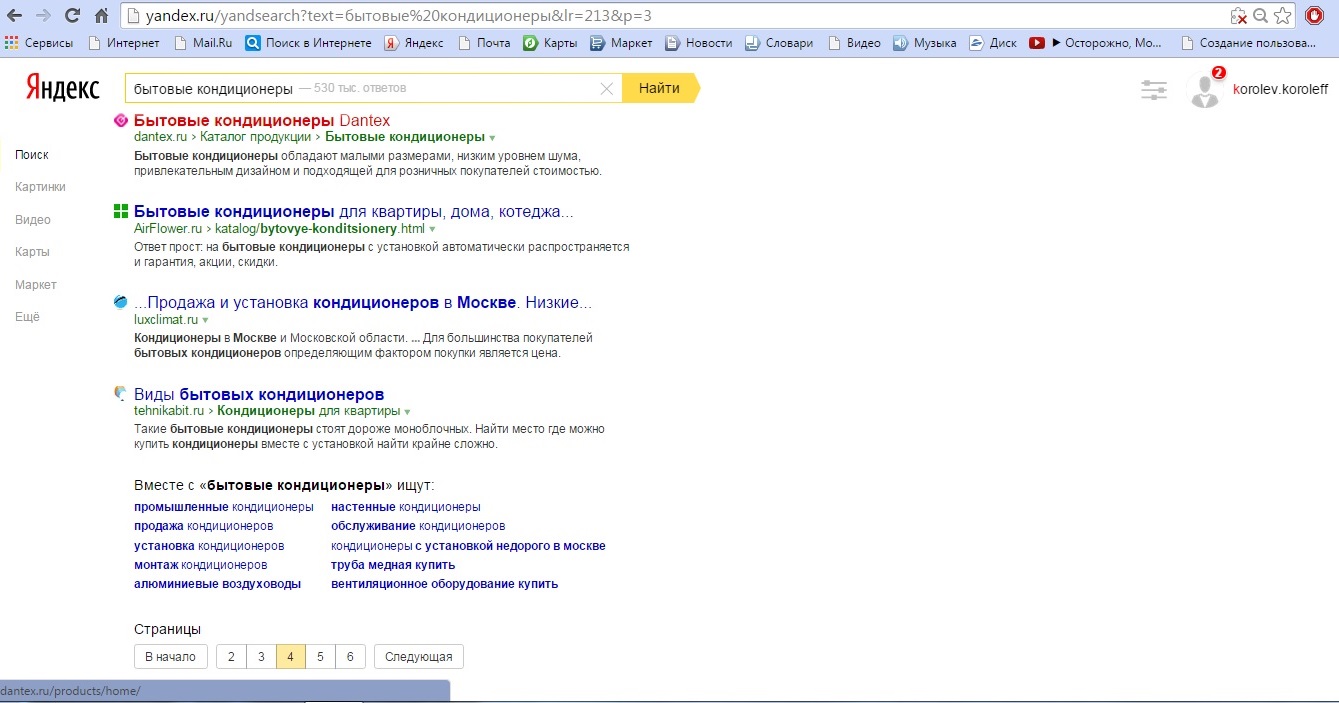Viewport: 1339px width, 703px height.
Task: Click the tehnikabit result favicon
Action: pyautogui.click(x=121, y=393)
